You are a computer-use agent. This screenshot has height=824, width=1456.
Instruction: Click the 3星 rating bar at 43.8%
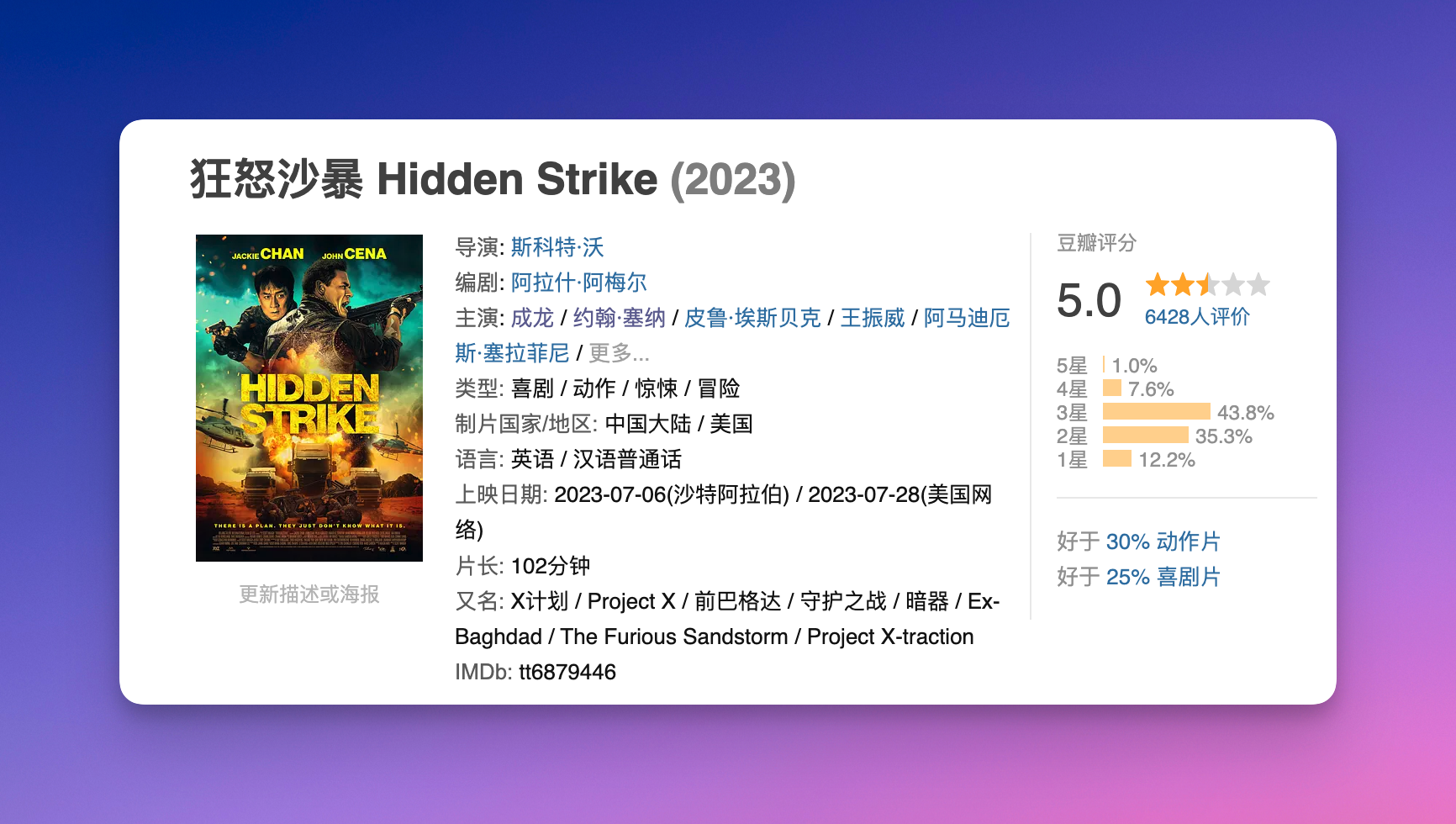point(1156,412)
